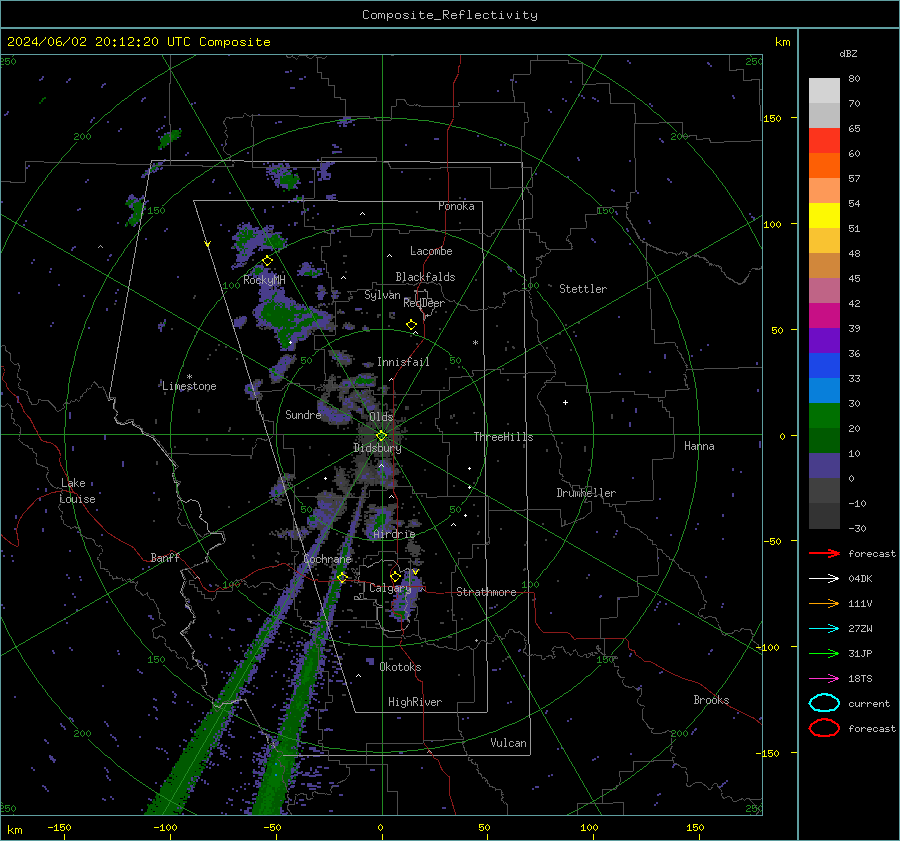Click the Okotoks label
Viewport: 900px width, 841px height.
pos(400,668)
